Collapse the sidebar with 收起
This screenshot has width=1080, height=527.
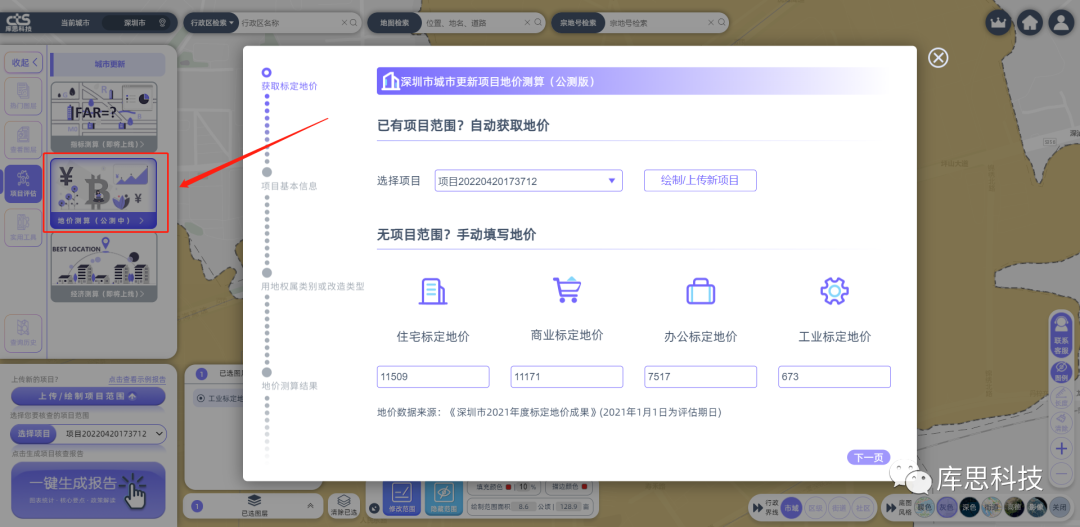(23, 62)
